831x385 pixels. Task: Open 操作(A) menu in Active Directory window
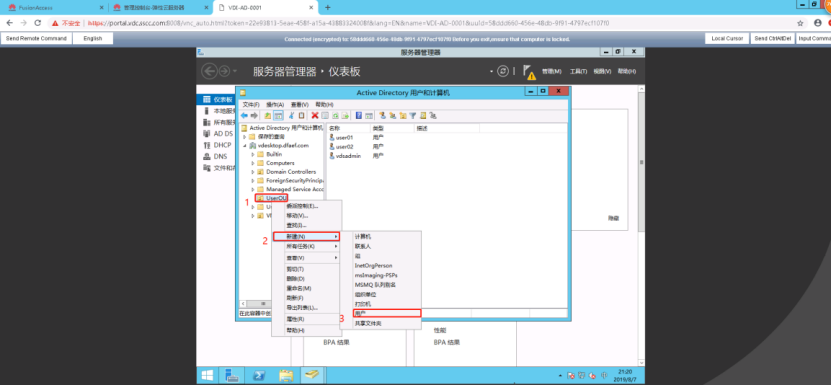275,104
